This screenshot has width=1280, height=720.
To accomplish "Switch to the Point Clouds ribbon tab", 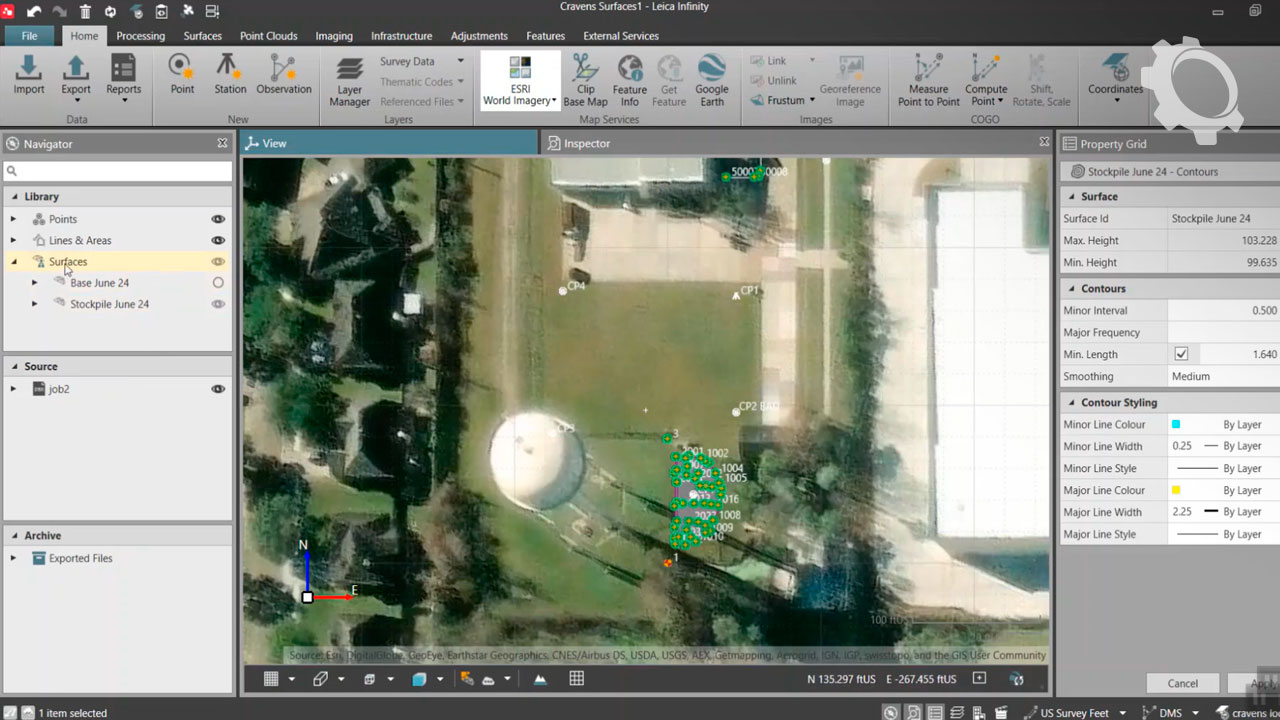I will tap(268, 36).
